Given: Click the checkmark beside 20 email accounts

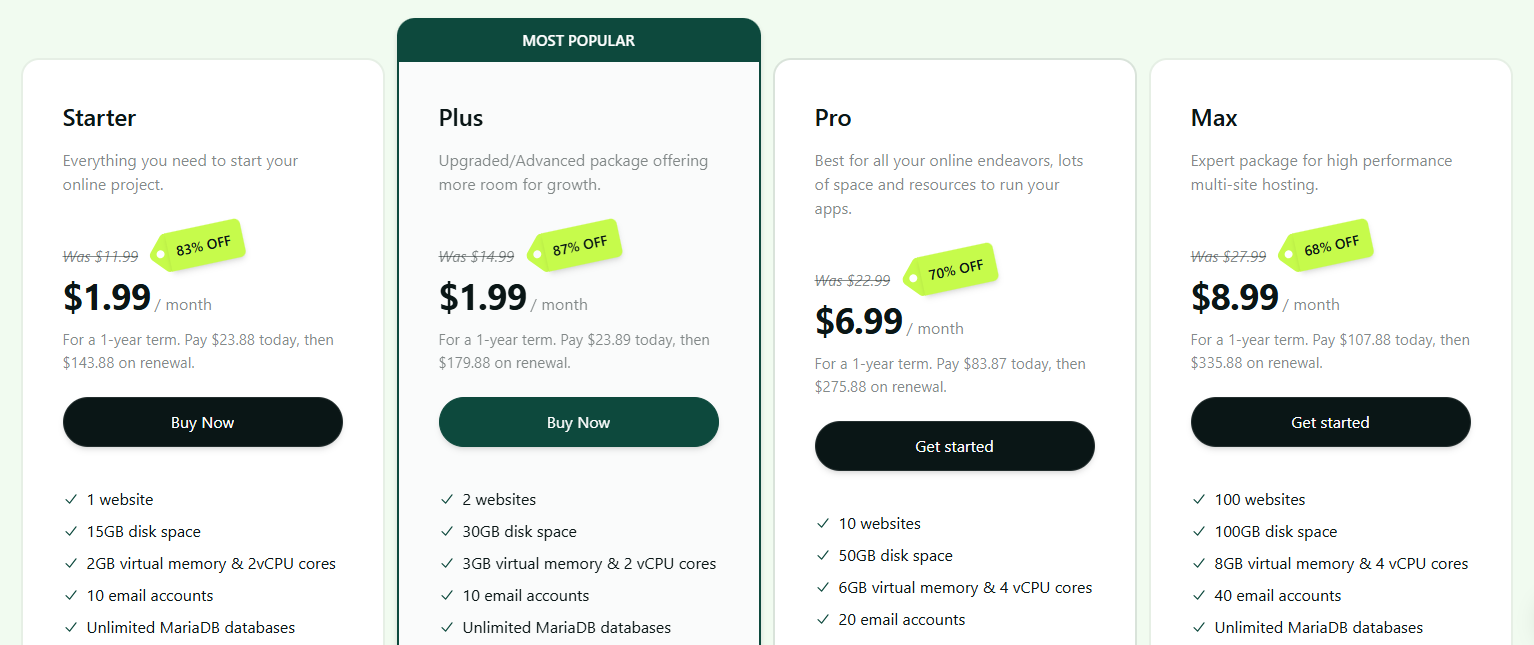Looking at the screenshot, I should [823, 619].
